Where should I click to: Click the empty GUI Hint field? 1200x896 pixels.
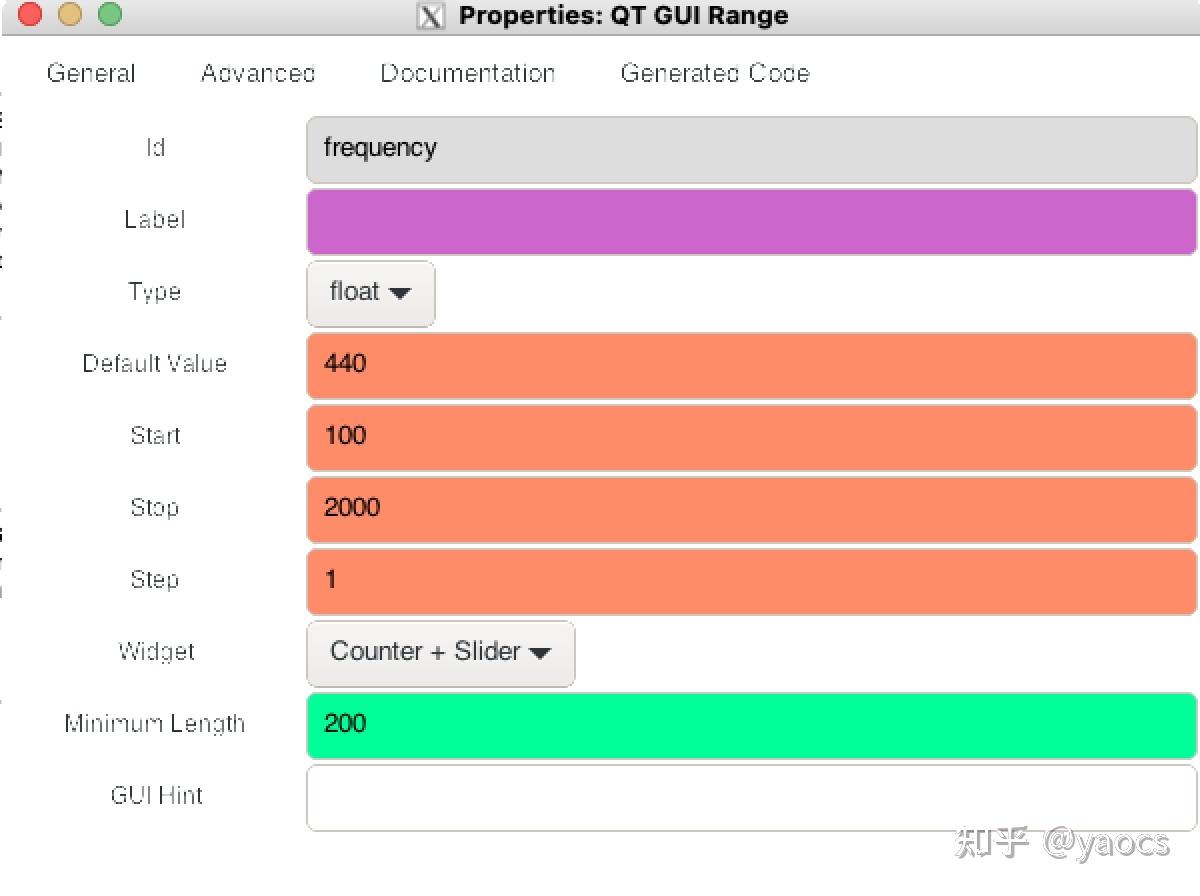[750, 797]
